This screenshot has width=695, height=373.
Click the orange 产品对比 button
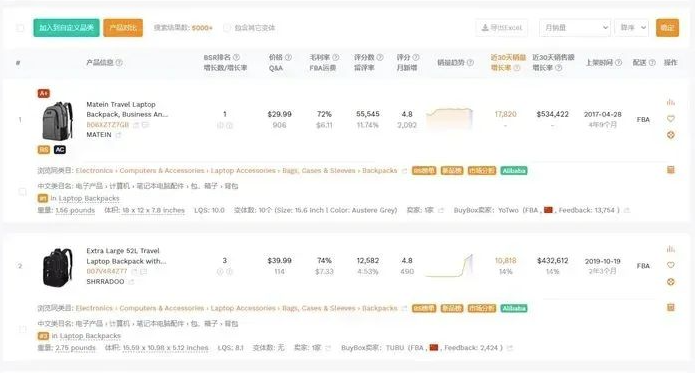[x=123, y=27]
